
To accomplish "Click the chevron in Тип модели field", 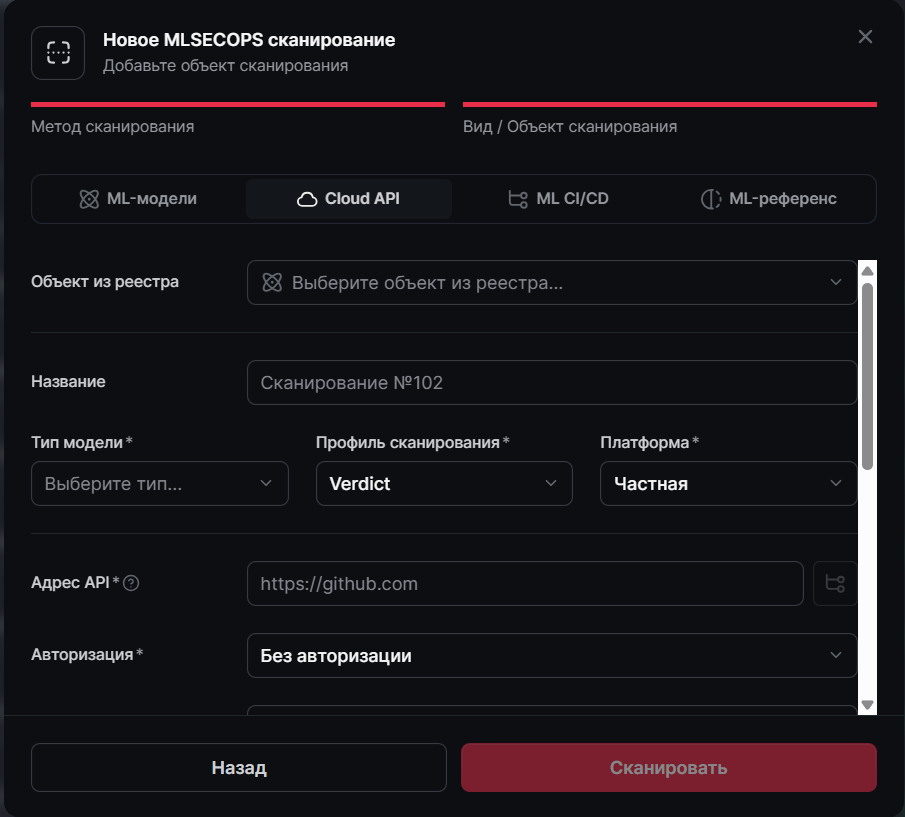I will [266, 483].
